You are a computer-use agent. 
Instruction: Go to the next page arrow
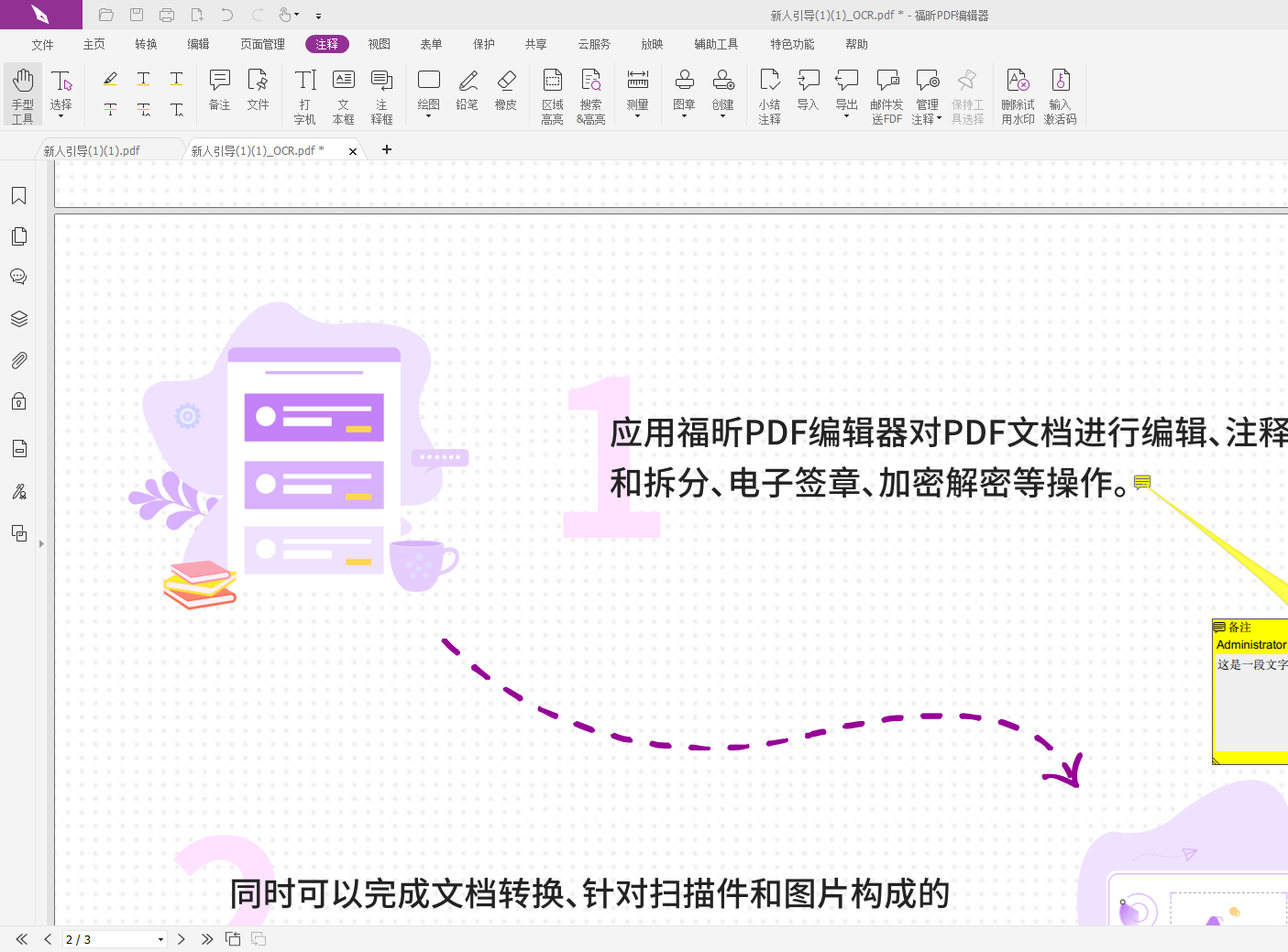click(182, 939)
